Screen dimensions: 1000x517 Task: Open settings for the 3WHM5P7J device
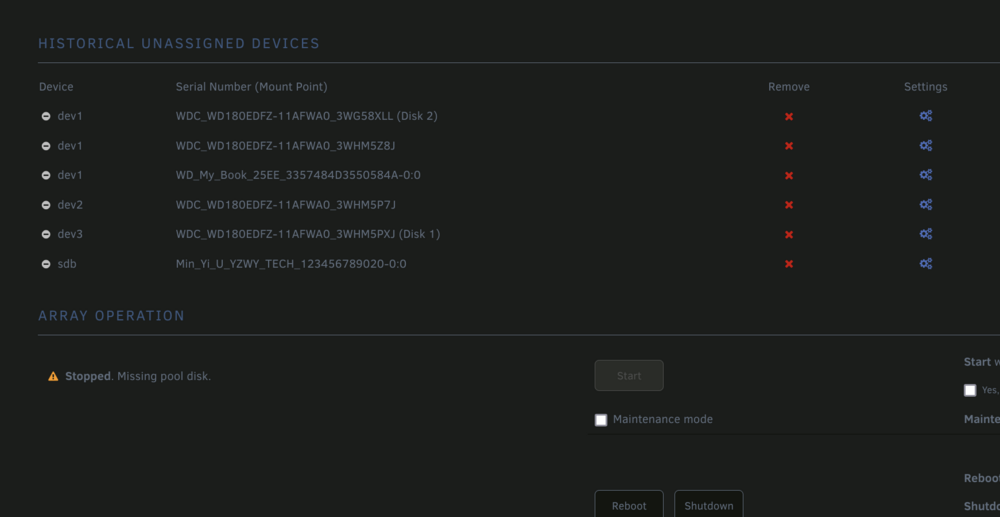pyautogui.click(x=925, y=205)
